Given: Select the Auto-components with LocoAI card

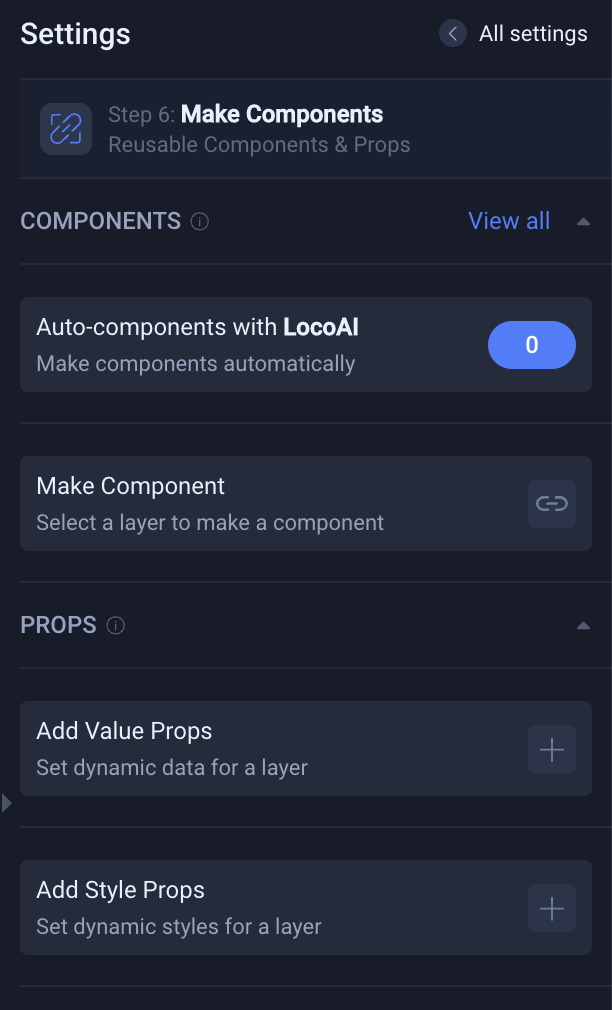Looking at the screenshot, I should point(250,344).
